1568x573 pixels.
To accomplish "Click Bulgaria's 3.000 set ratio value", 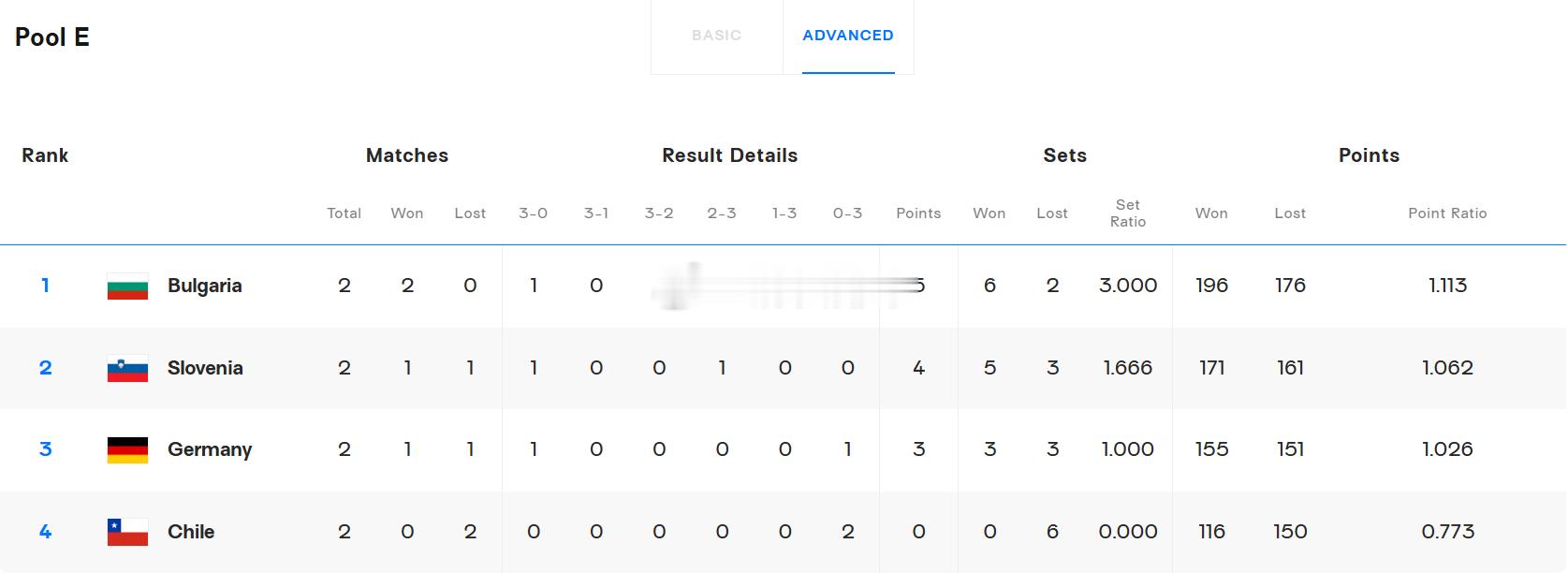I will [1128, 286].
